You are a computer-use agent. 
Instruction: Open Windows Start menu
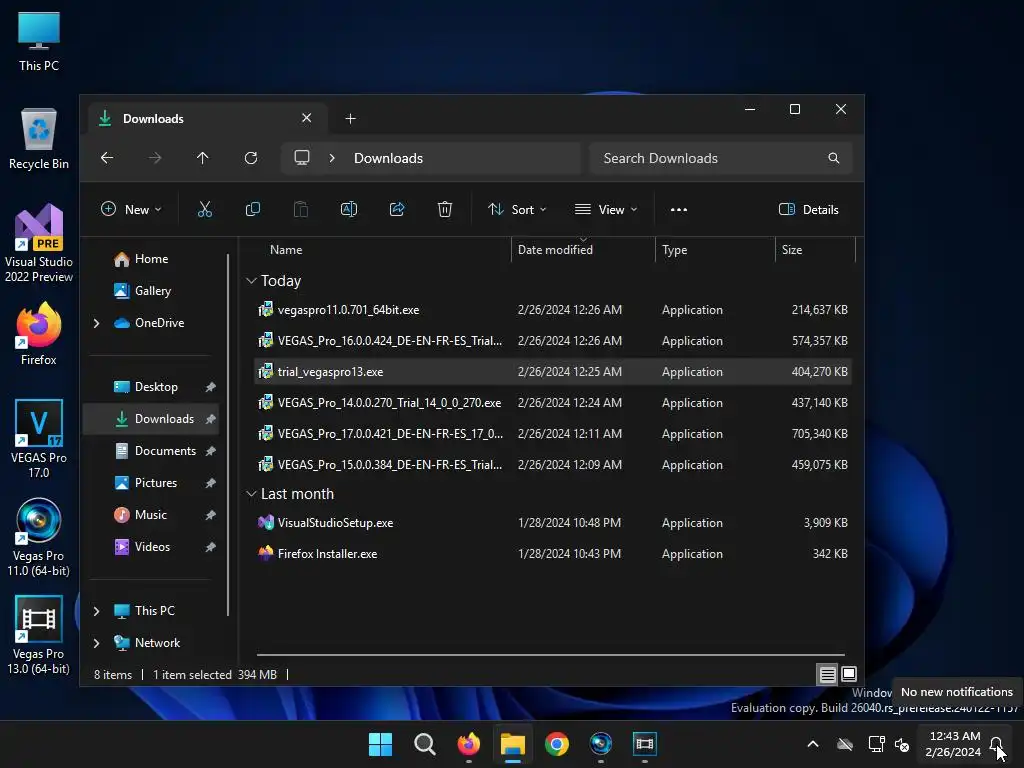(380, 744)
